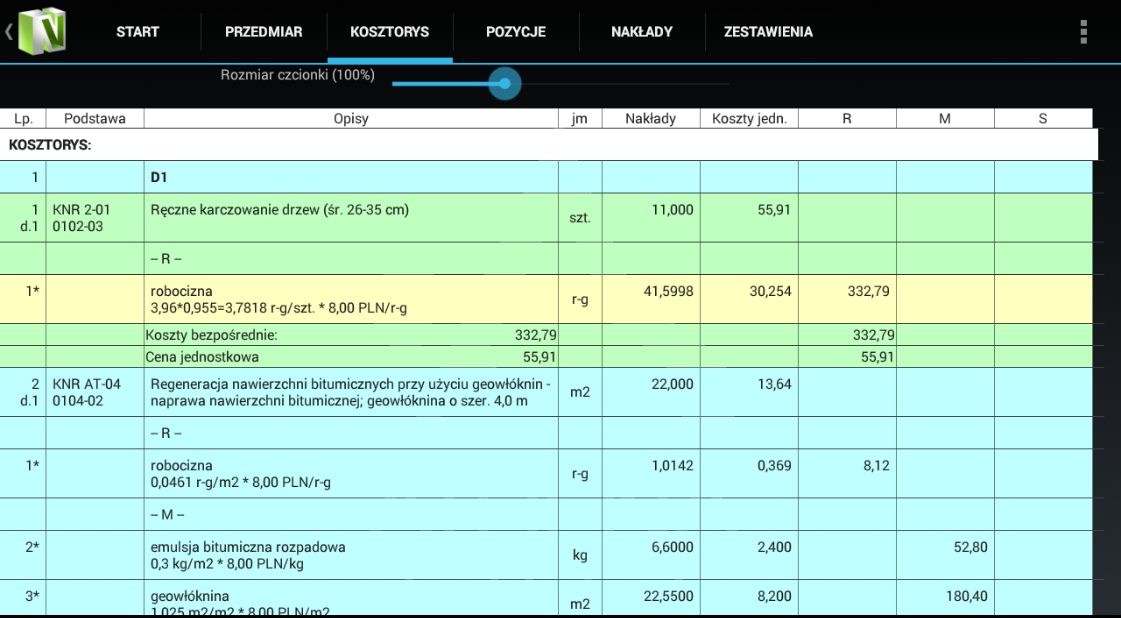Screen dimensions: 1121x618
Task: Select the Cena jednostkowa row
Action: pyautogui.click(x=546, y=356)
